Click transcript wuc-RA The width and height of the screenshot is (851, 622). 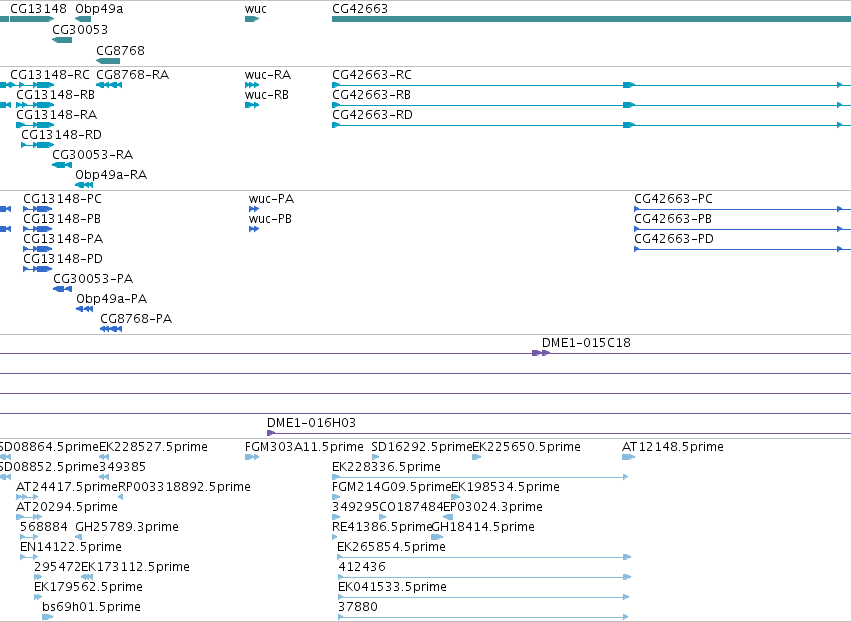coord(268,74)
